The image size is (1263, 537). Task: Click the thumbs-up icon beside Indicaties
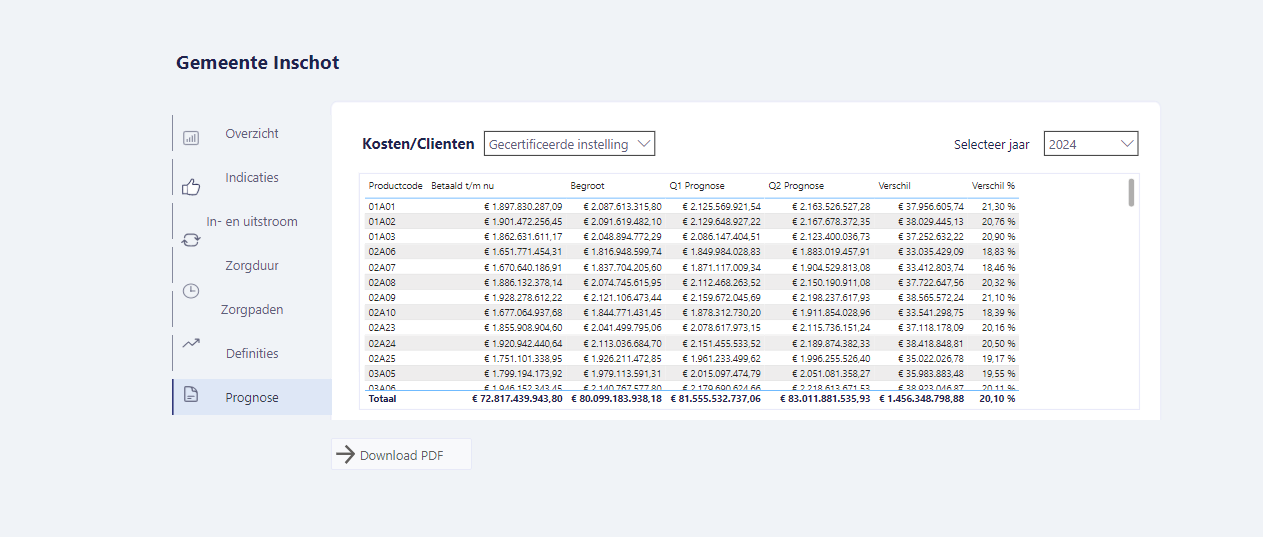pyautogui.click(x=191, y=187)
